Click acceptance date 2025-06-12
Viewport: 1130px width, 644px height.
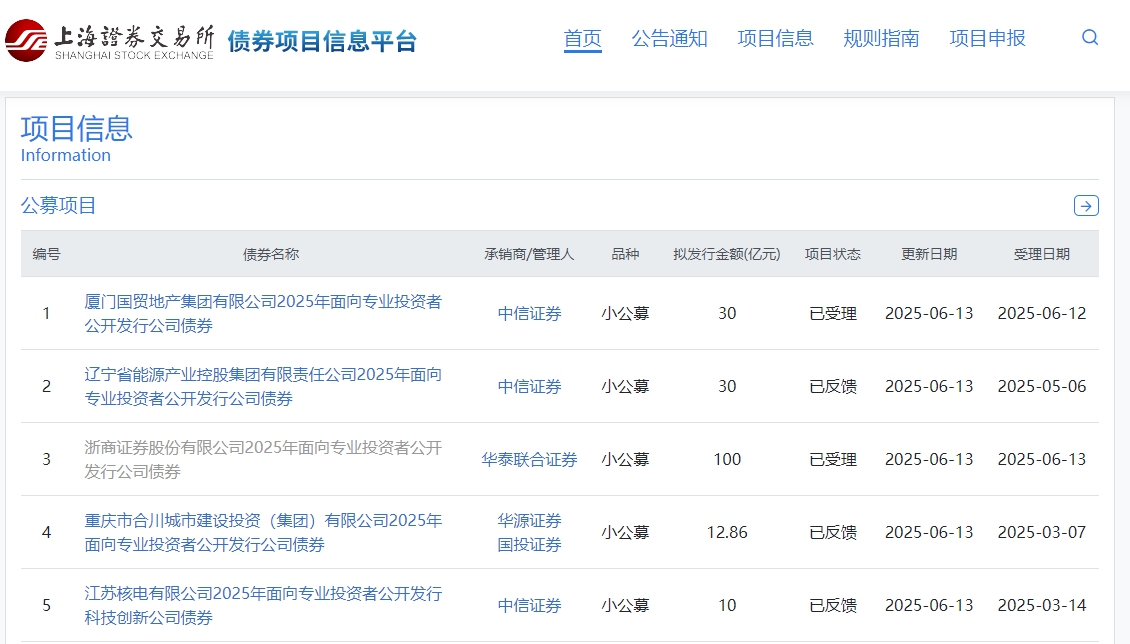tap(1042, 313)
